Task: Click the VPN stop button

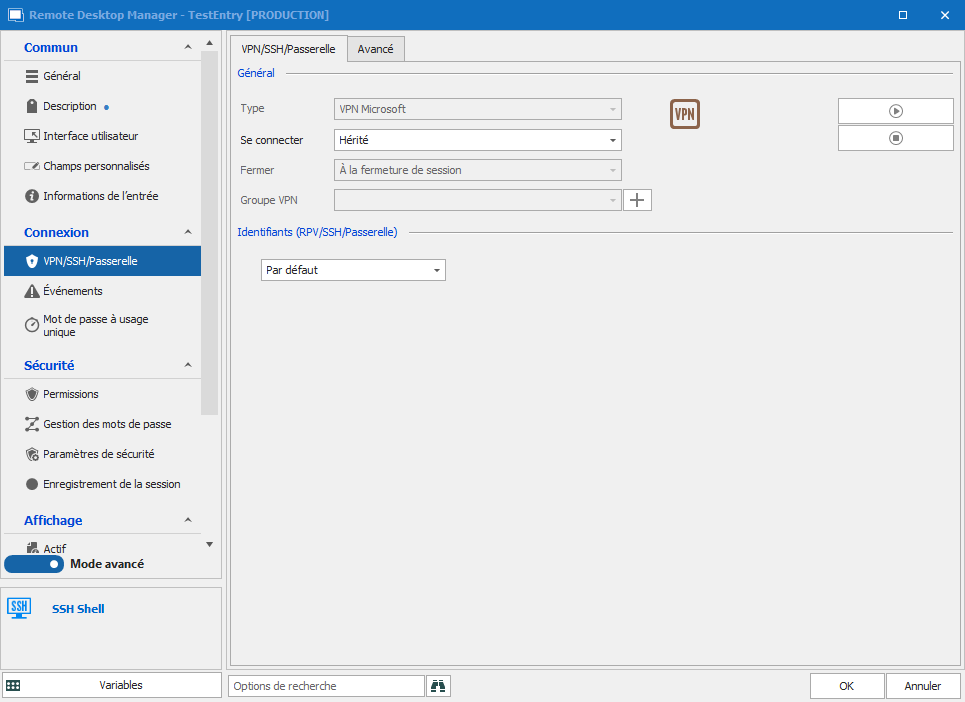Action: (895, 138)
